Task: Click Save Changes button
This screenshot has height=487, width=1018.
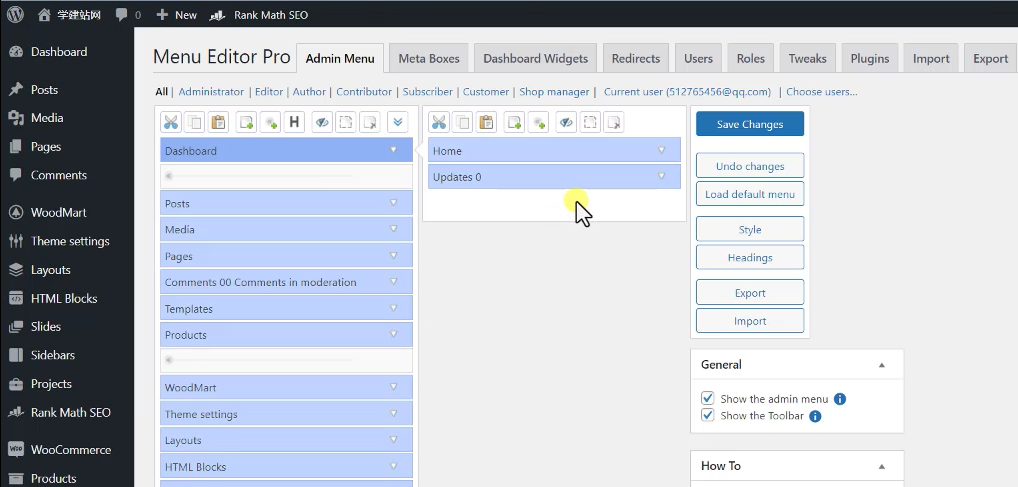Action: pos(750,124)
